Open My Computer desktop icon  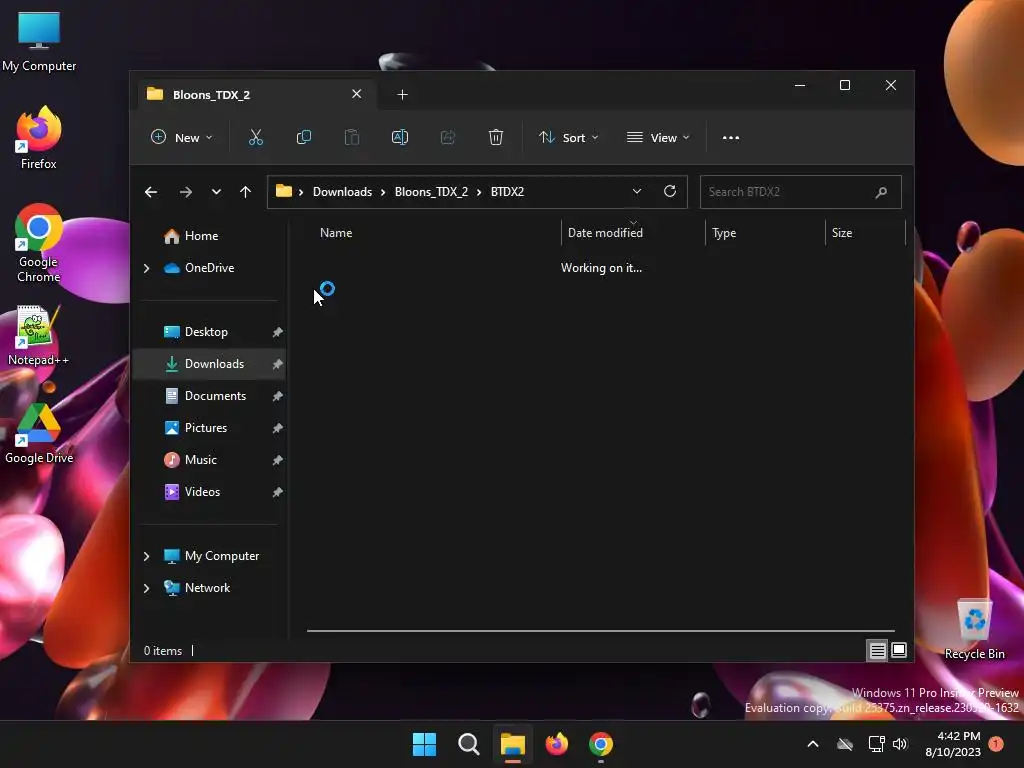39,42
